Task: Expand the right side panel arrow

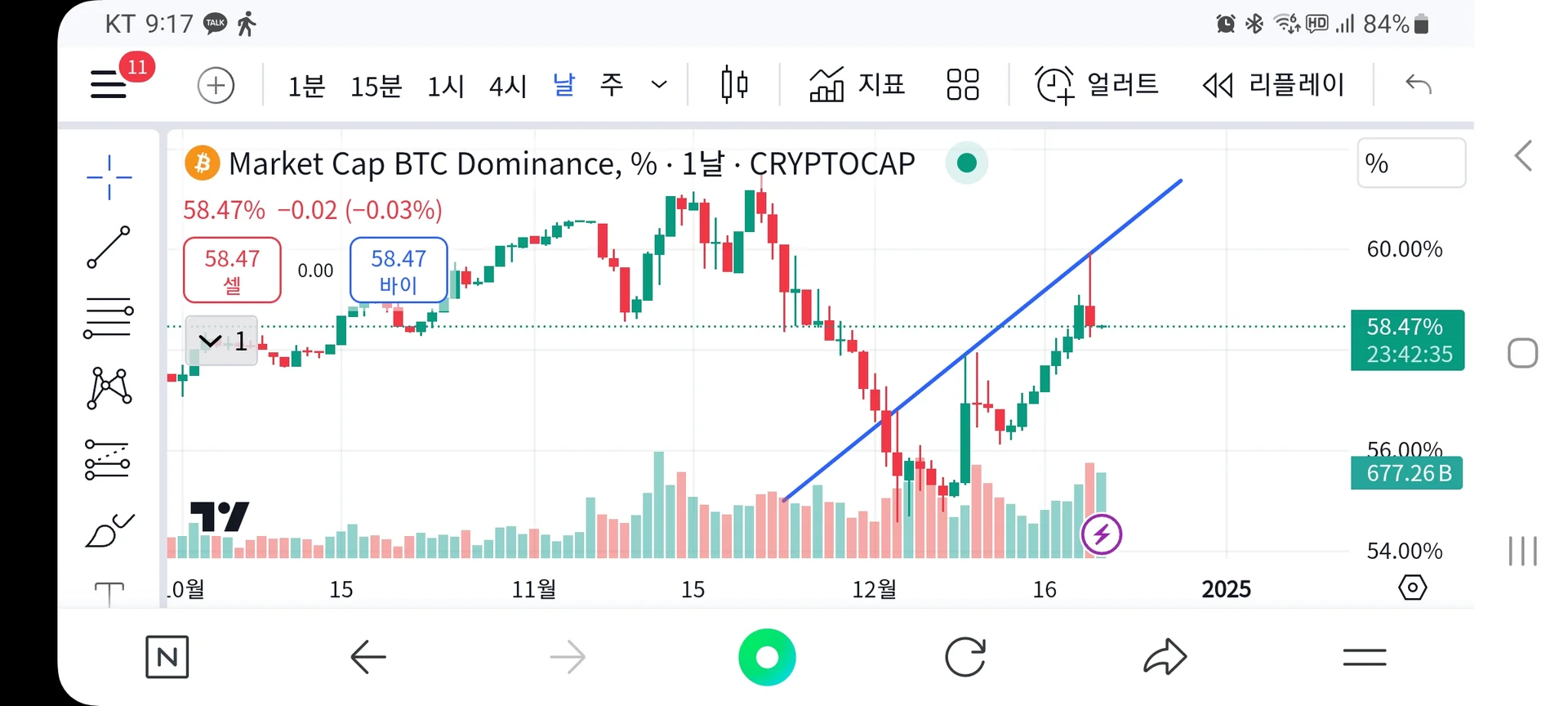Action: pos(1523,156)
